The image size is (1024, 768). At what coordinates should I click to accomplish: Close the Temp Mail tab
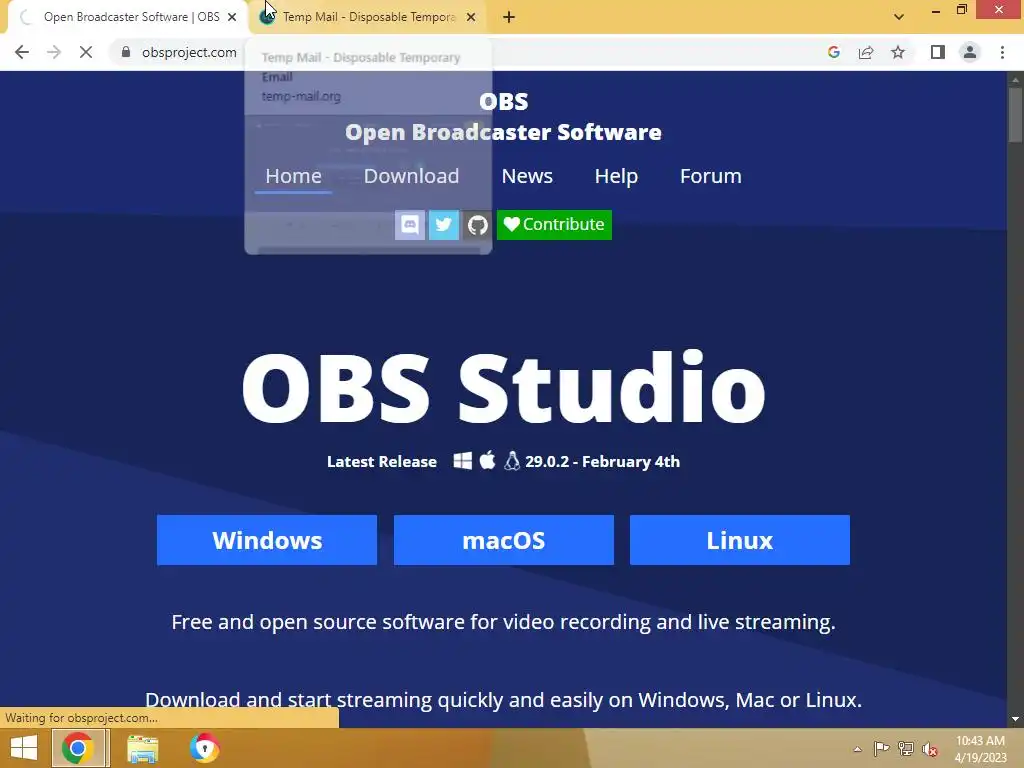pos(471,17)
